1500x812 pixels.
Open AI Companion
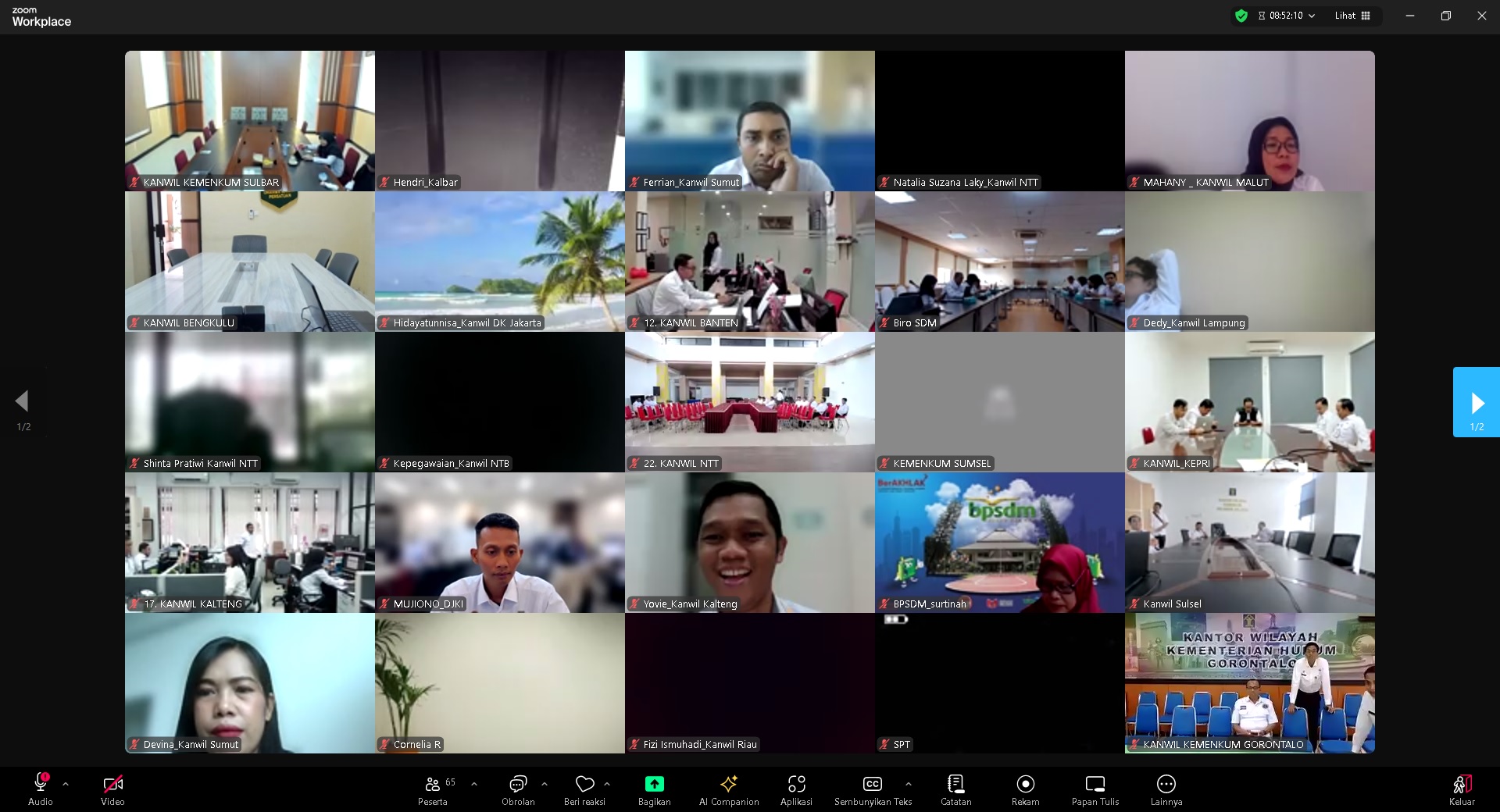(x=728, y=789)
